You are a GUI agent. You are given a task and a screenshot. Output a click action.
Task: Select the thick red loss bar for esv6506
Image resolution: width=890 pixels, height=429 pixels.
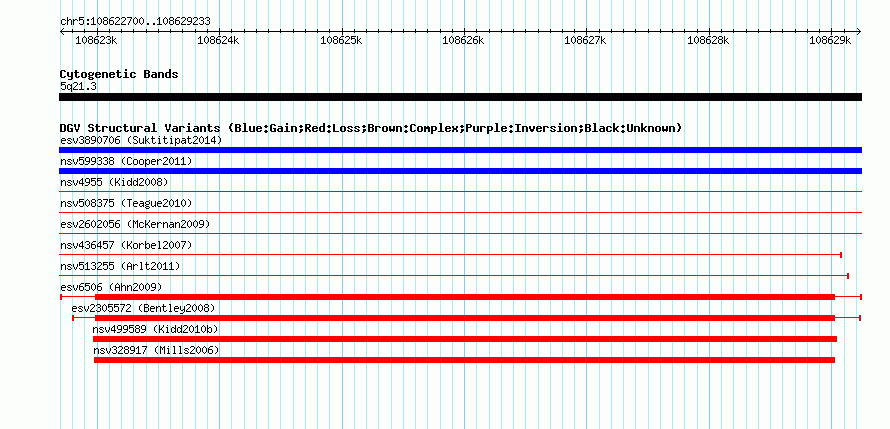pyautogui.click(x=465, y=297)
